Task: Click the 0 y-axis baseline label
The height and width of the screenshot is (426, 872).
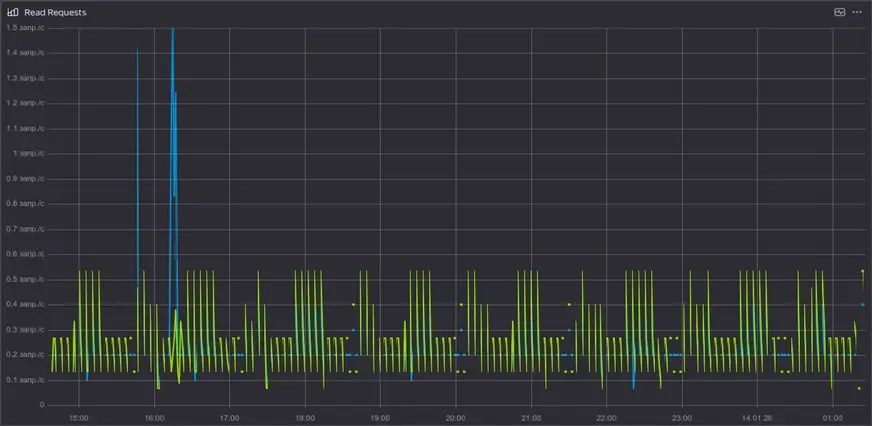Action: [42, 405]
